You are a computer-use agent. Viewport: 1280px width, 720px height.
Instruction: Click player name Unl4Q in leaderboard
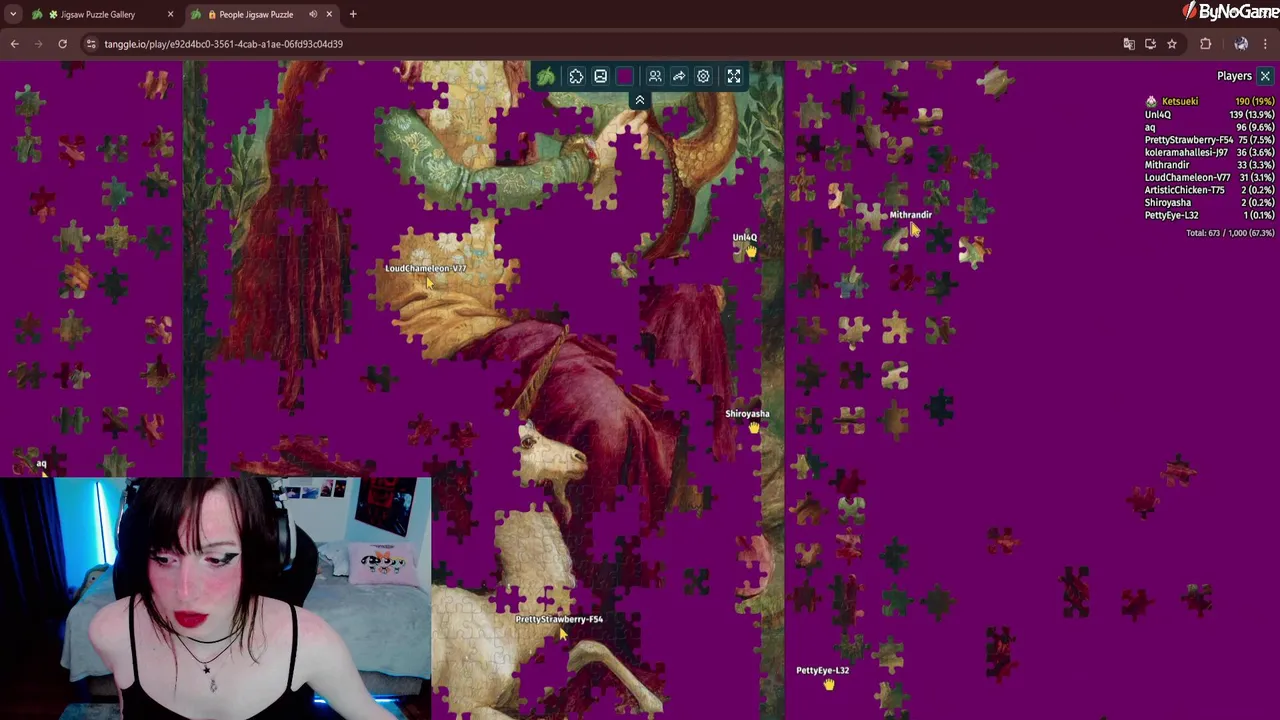point(1158,114)
